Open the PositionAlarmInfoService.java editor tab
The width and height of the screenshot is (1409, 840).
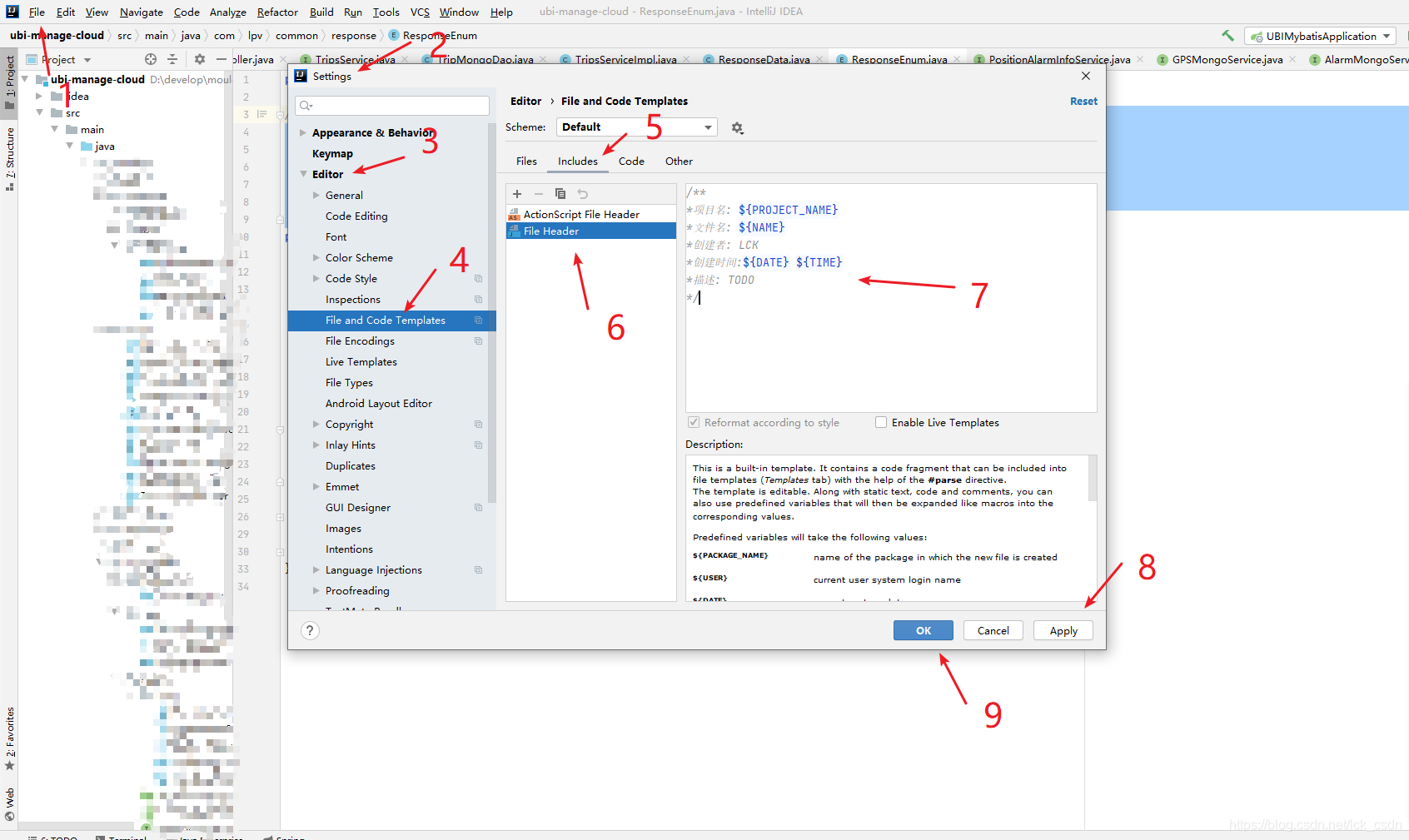(x=1059, y=60)
